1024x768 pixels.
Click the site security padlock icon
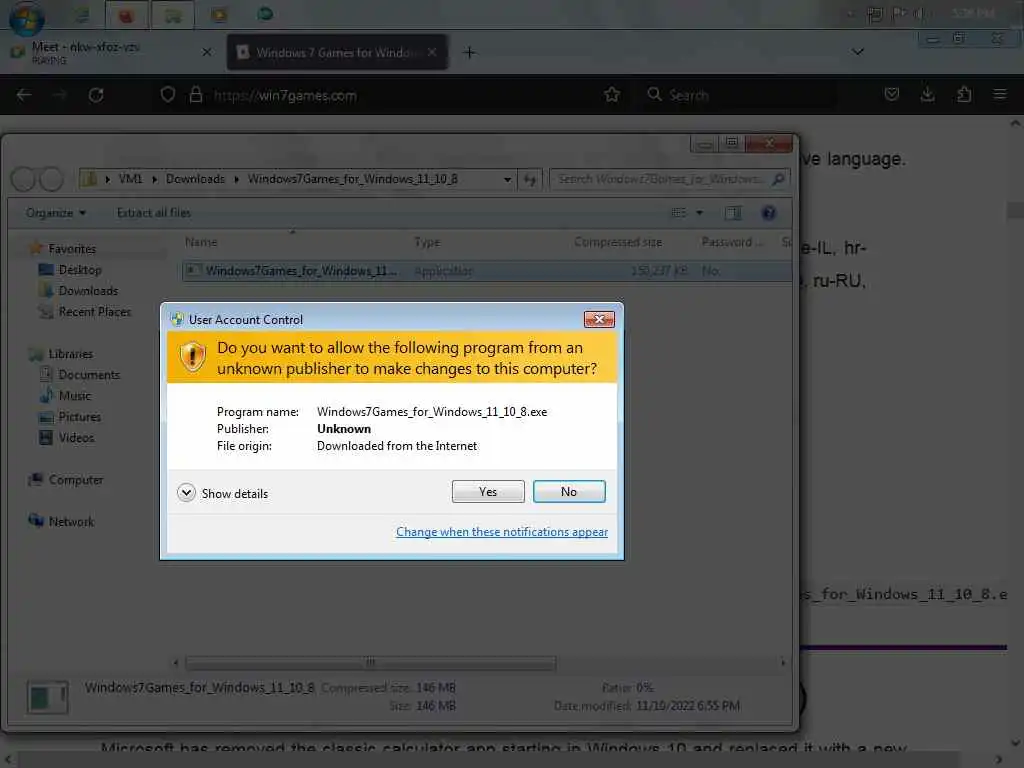click(x=195, y=95)
